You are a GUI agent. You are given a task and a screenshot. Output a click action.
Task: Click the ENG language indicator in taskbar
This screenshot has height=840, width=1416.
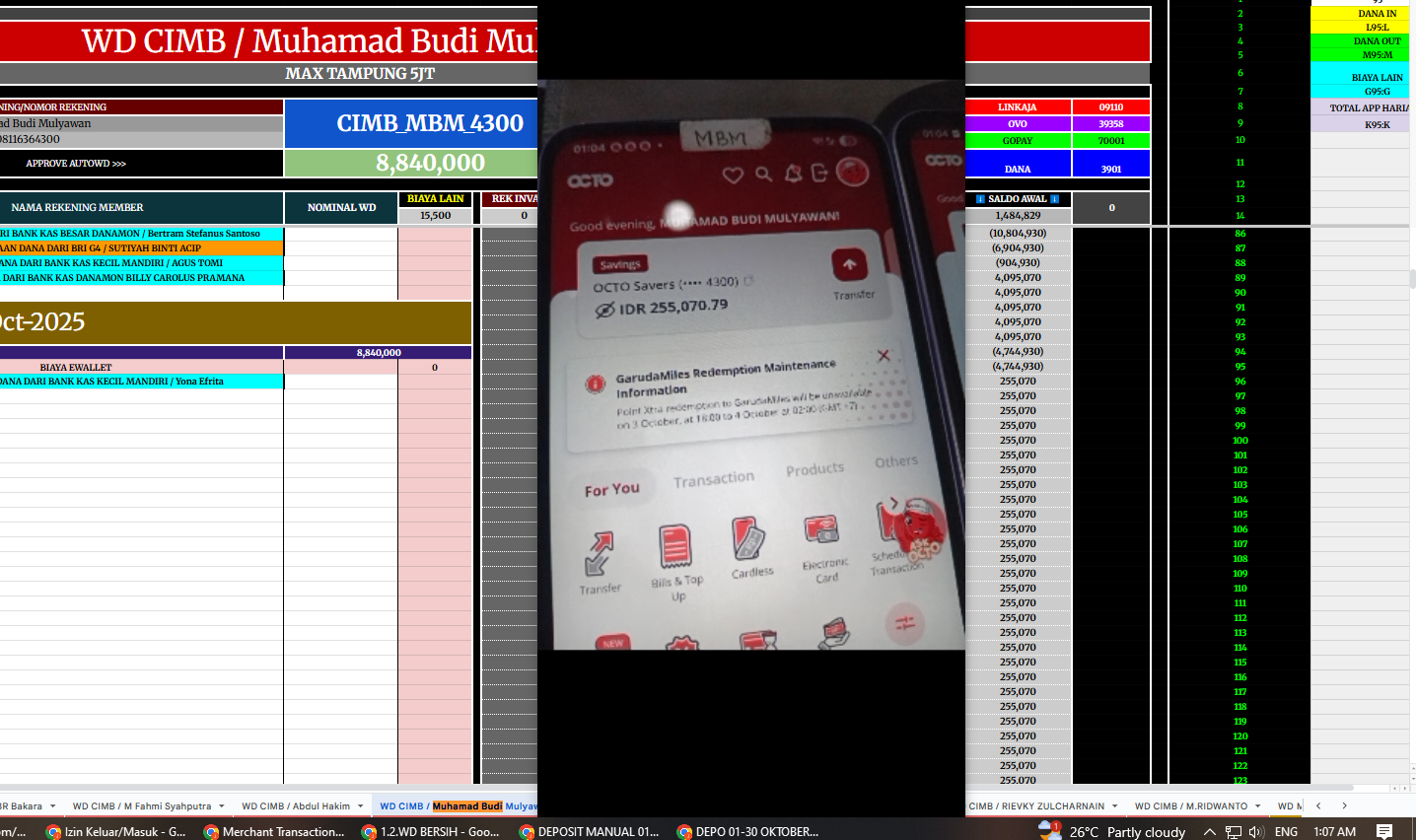[1286, 832]
